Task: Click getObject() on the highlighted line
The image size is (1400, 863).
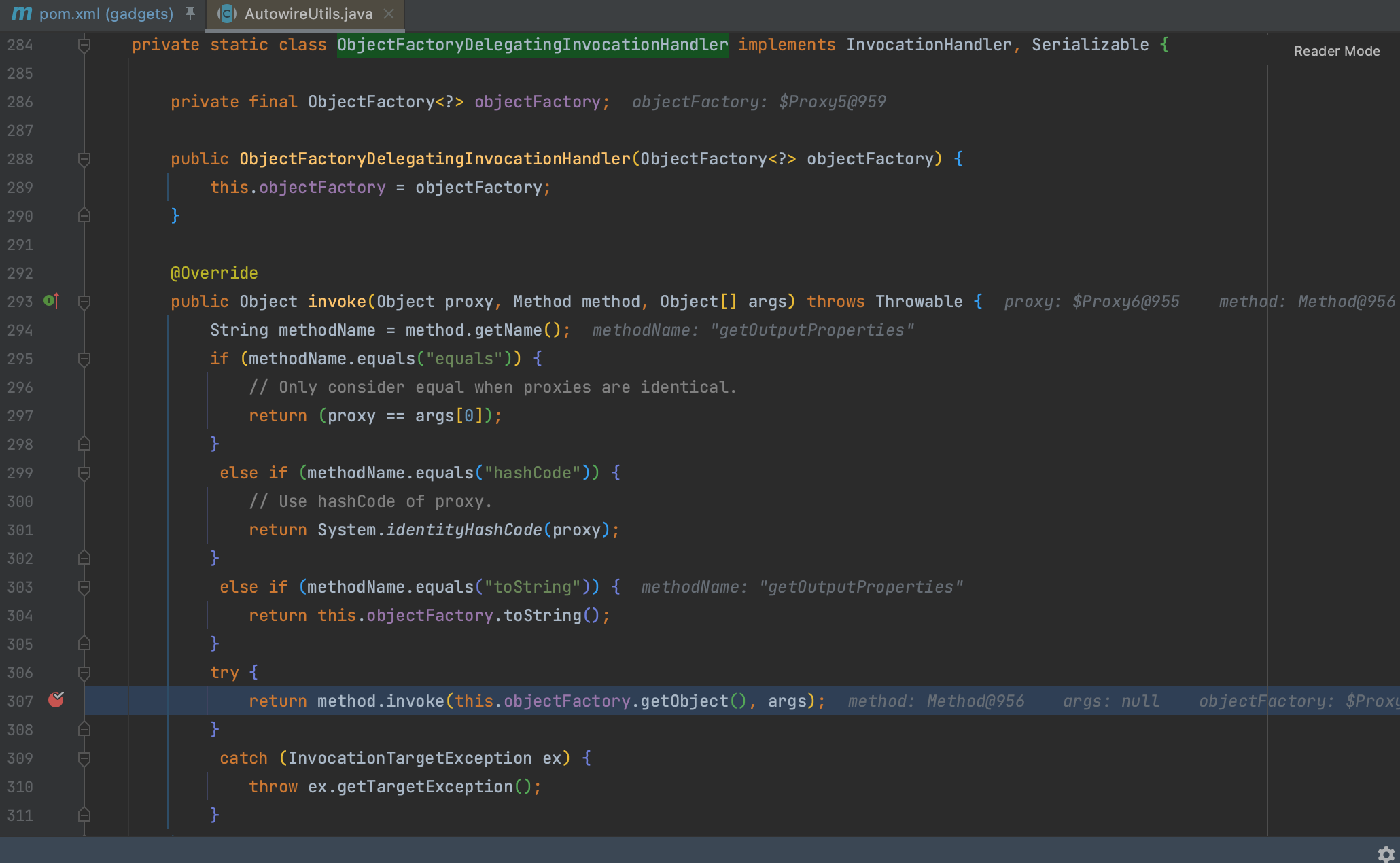Action: pyautogui.click(x=693, y=701)
